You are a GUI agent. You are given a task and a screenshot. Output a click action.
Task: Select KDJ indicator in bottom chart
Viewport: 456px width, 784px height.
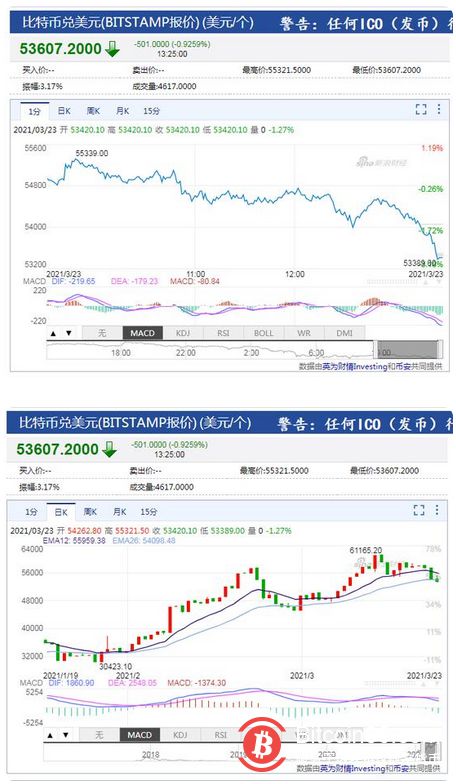pyautogui.click(x=180, y=735)
